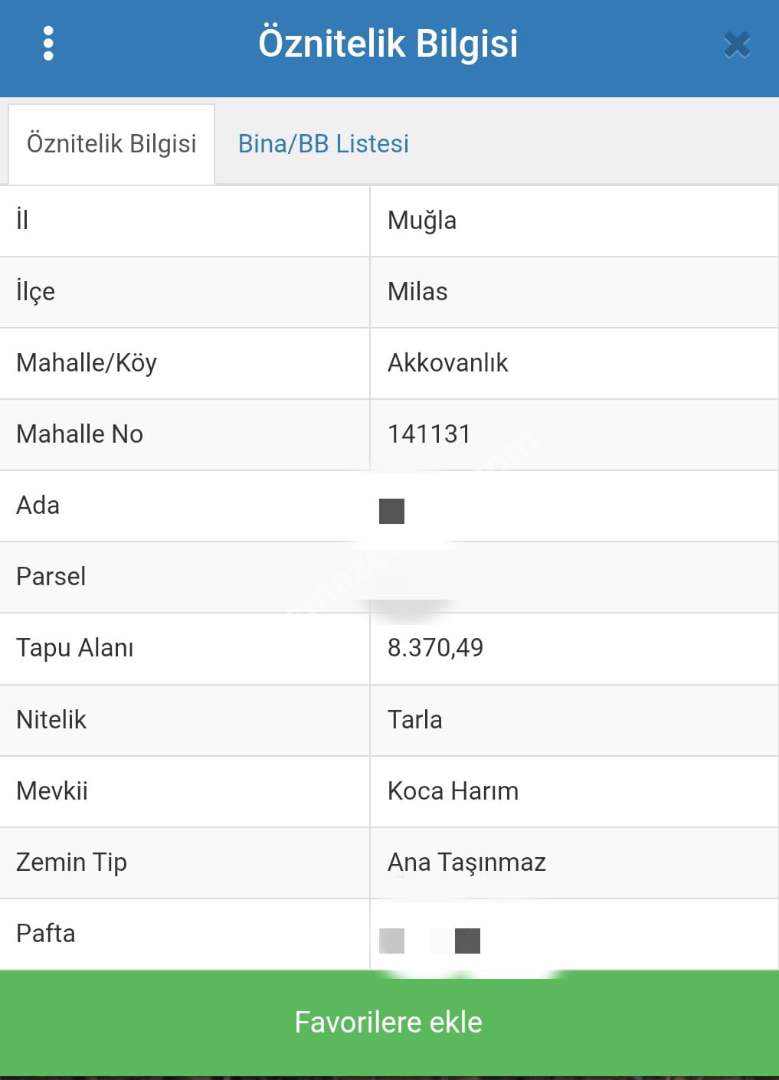Image resolution: width=779 pixels, height=1080 pixels.
Task: Close the Öznitelik Bilgisi panel
Action: [x=736, y=45]
